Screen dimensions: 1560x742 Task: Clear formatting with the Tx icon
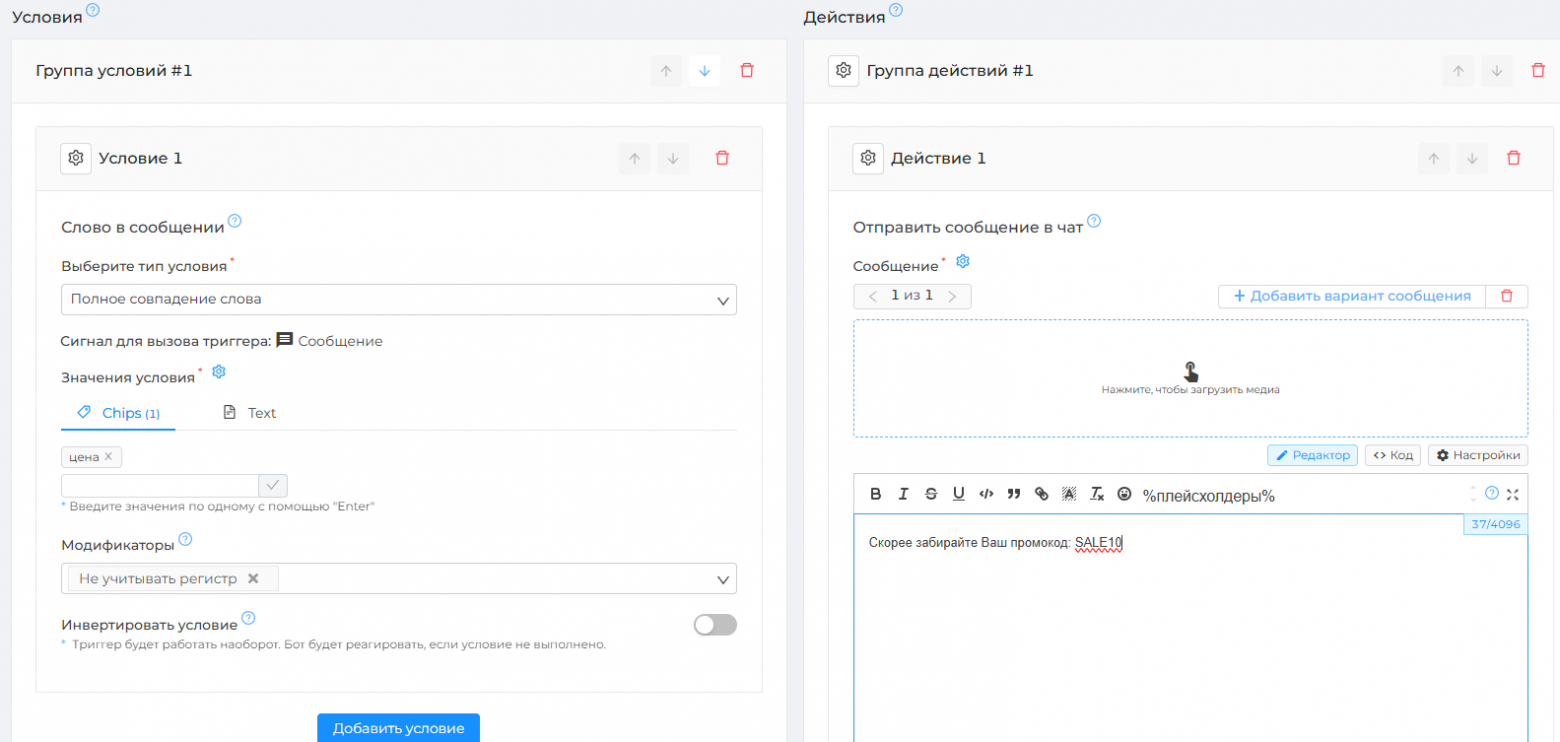coord(1097,493)
